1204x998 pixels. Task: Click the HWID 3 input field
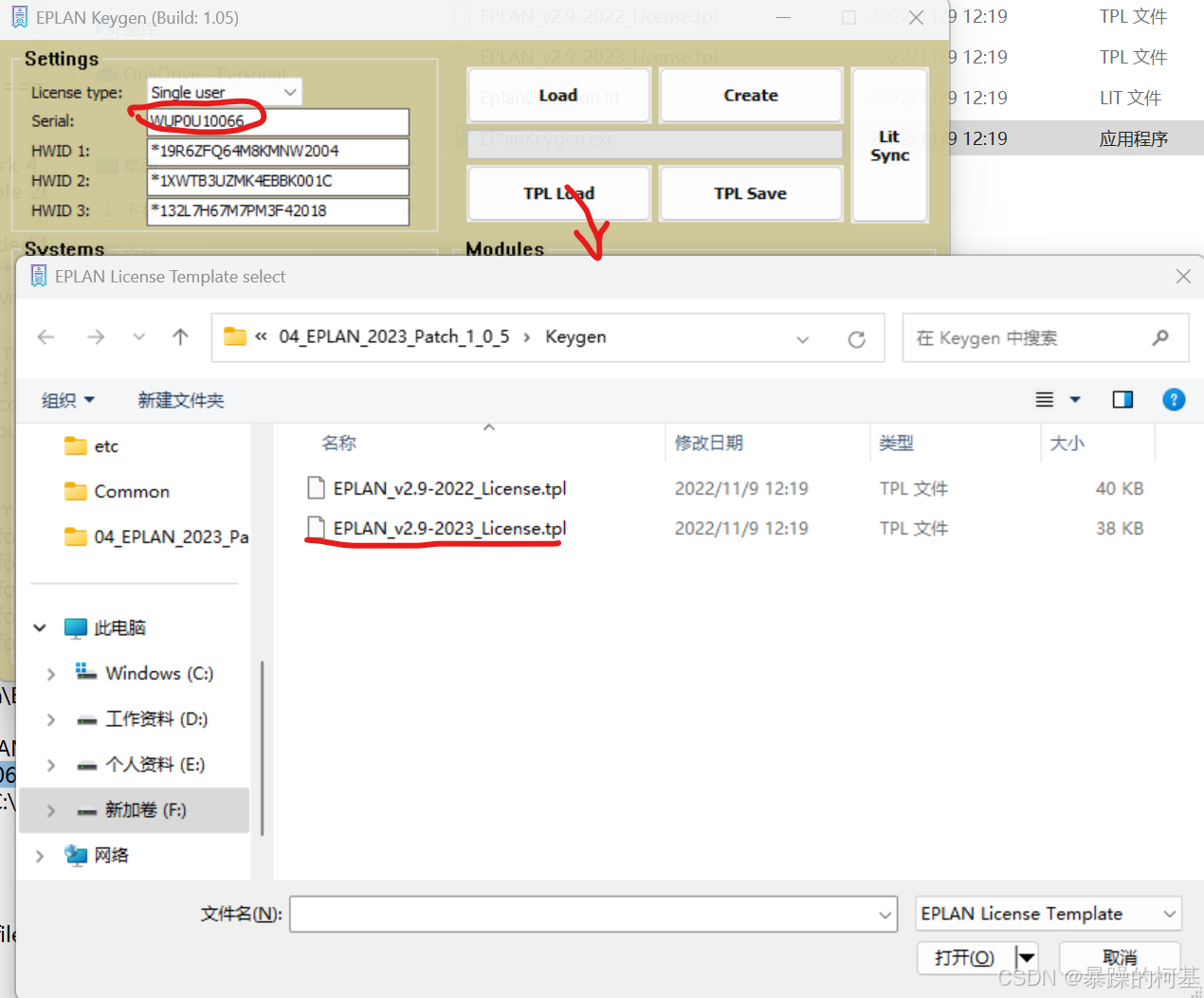(278, 211)
